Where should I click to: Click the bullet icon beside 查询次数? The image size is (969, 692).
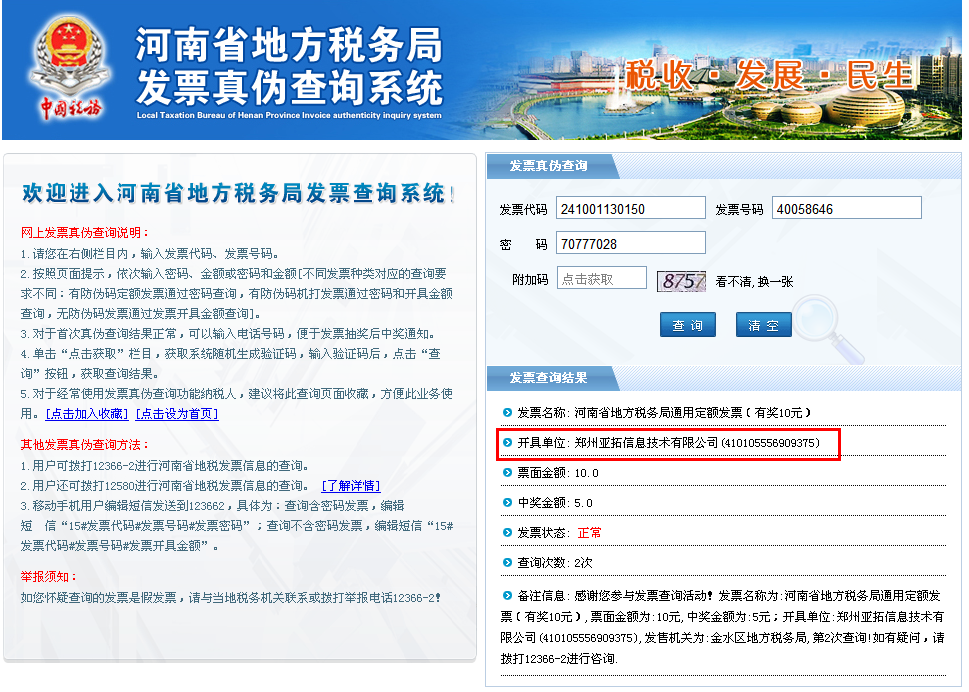tap(507, 563)
